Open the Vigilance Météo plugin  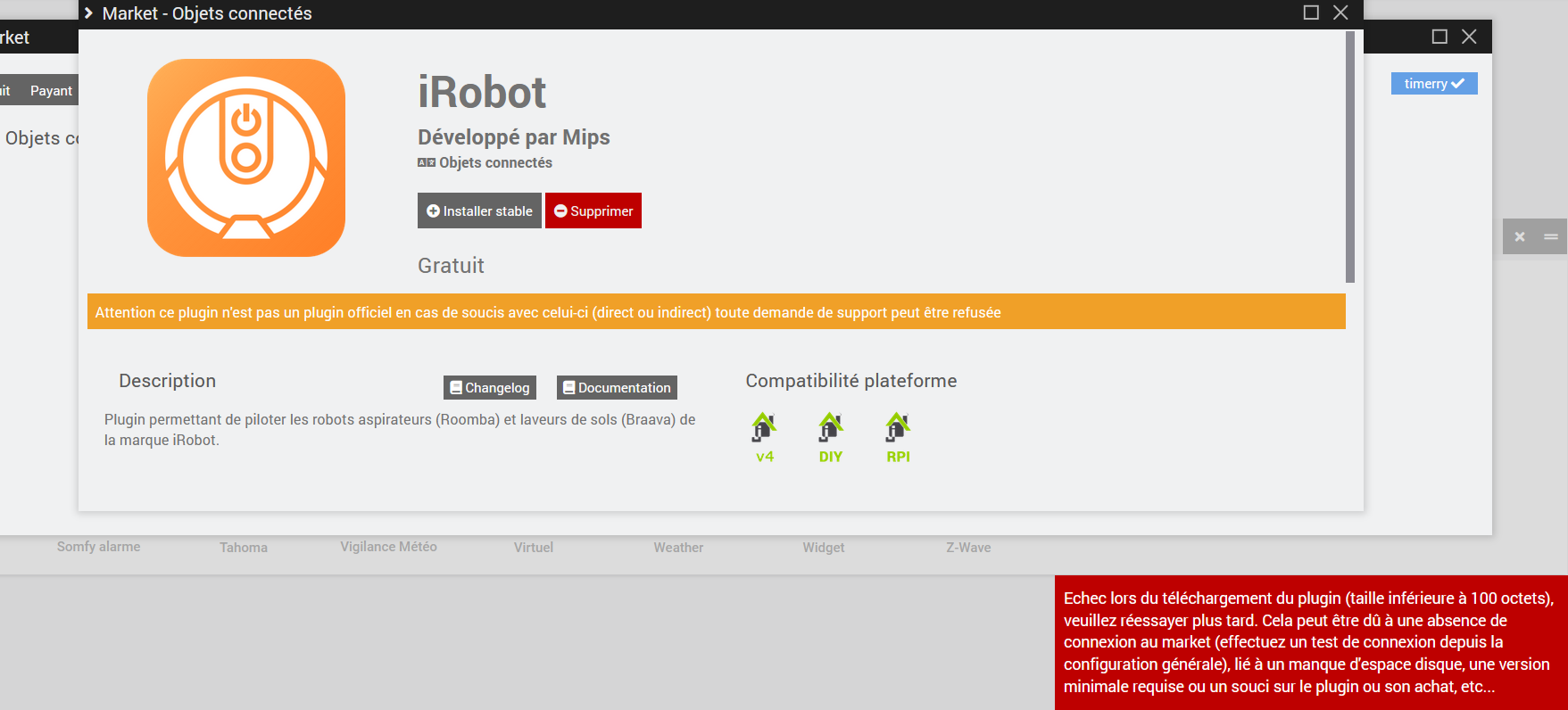[388, 547]
